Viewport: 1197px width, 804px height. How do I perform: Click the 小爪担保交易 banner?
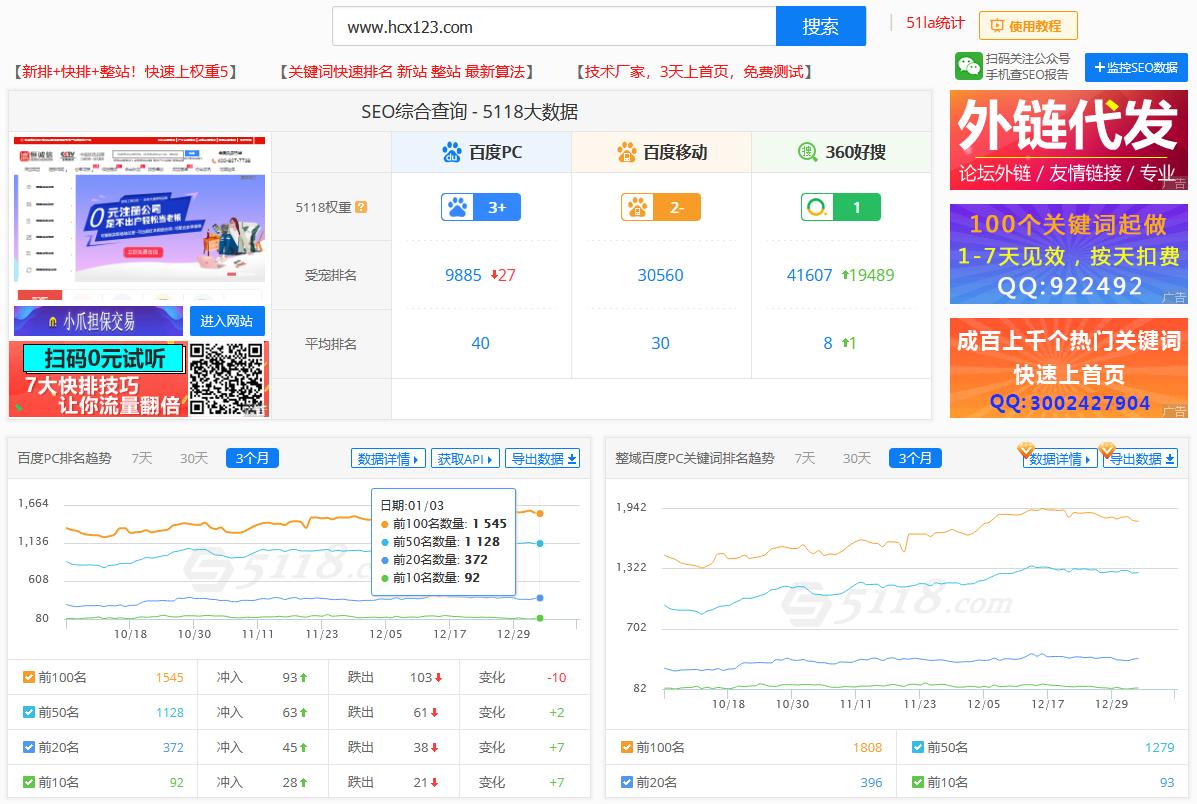(98, 321)
